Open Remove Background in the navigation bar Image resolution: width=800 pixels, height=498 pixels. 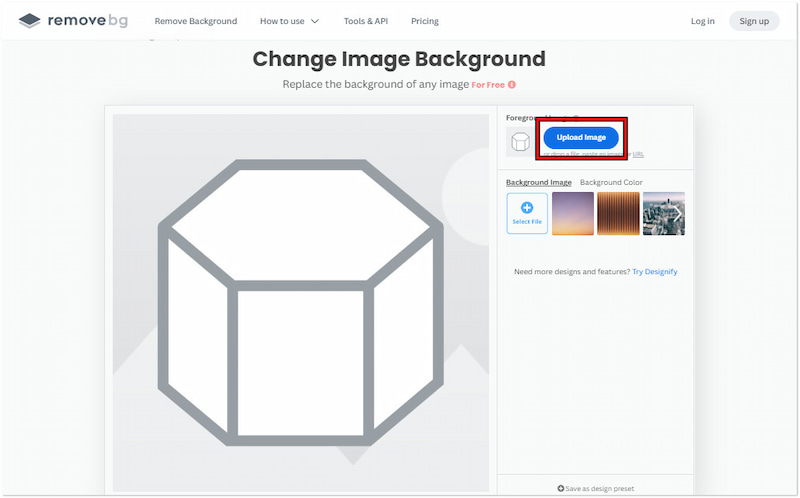196,21
